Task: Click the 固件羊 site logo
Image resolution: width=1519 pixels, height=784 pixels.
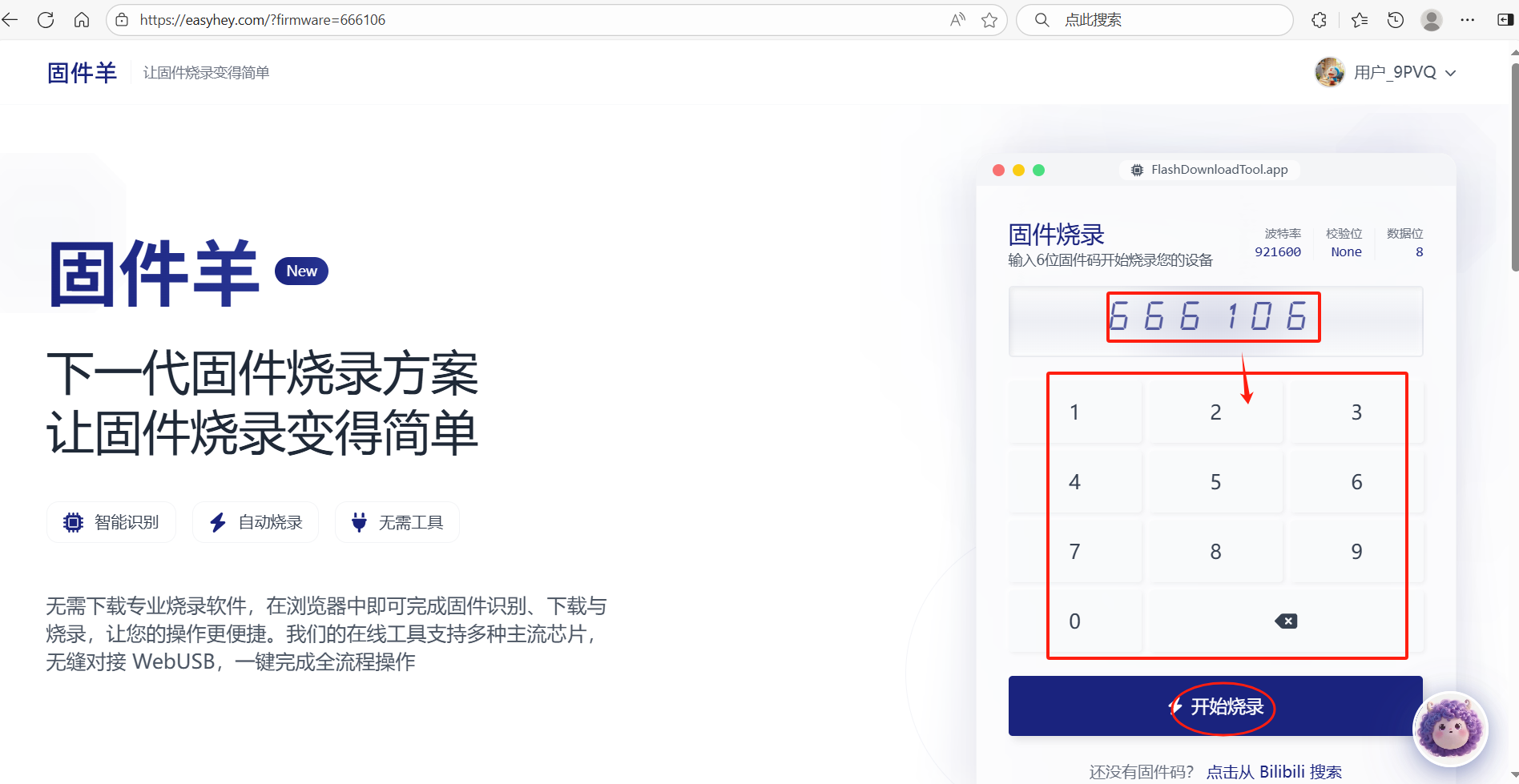Action: click(x=82, y=73)
